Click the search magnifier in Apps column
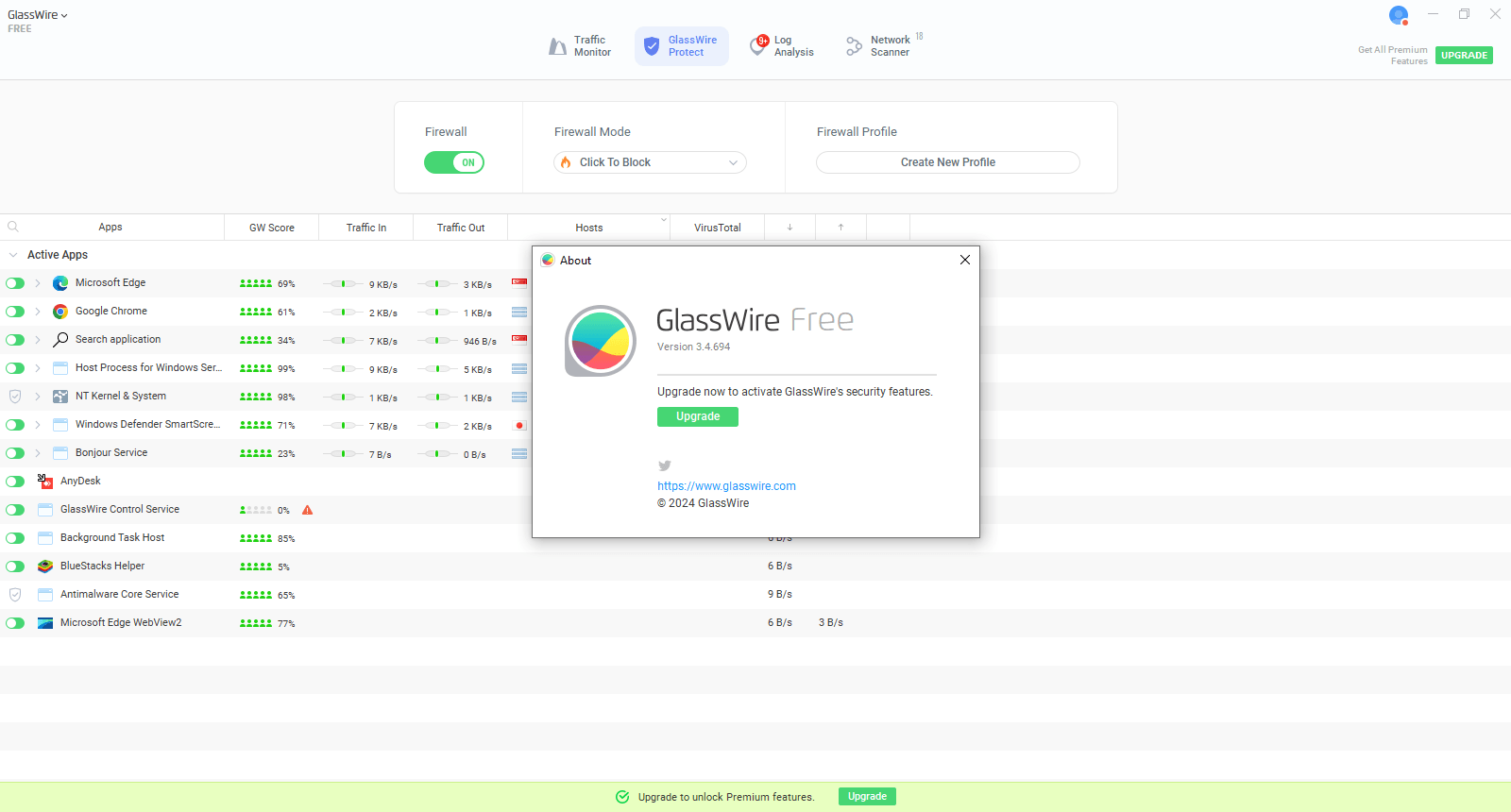 coord(13,227)
